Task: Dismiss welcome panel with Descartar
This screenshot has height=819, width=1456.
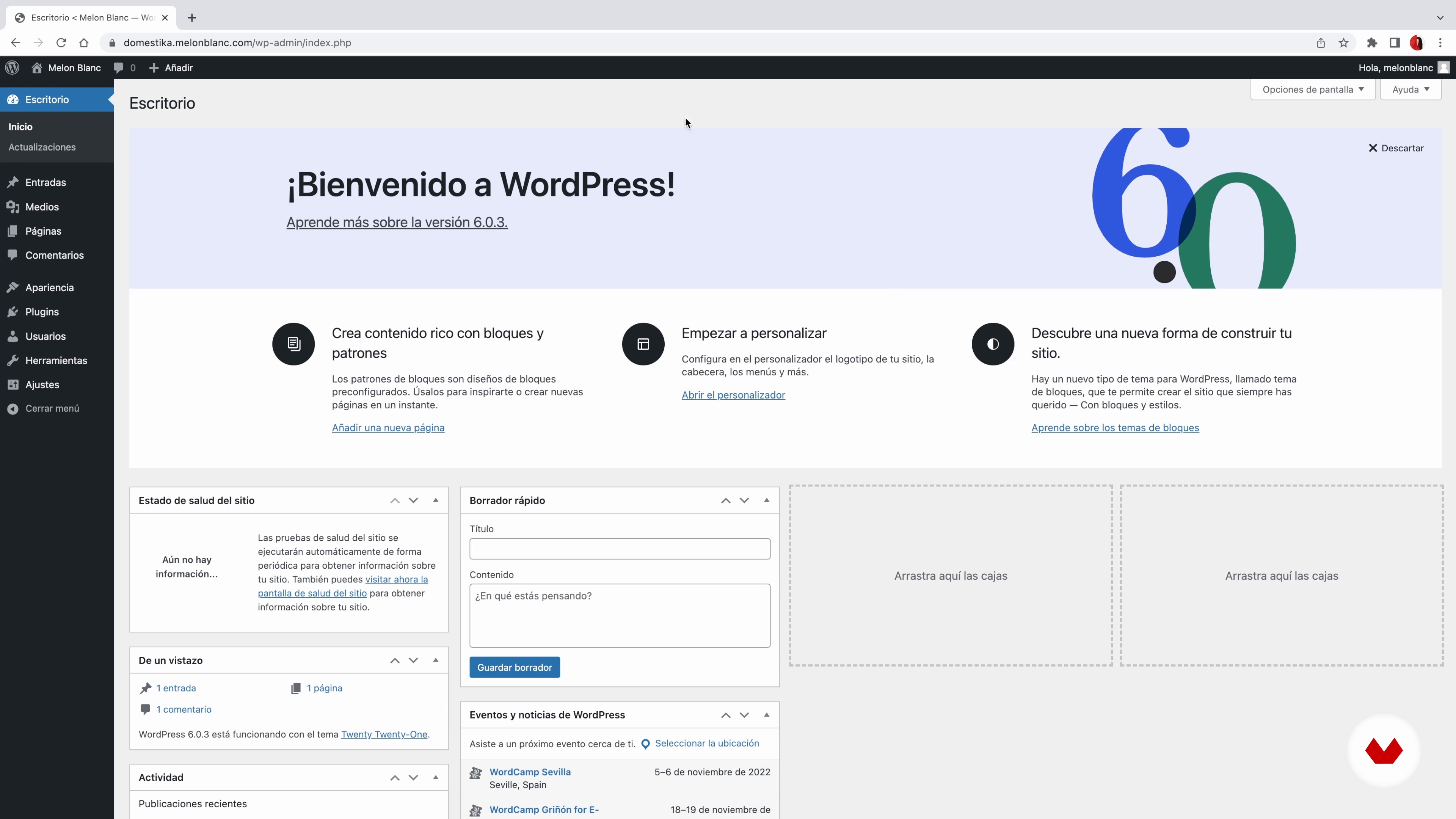Action: [x=1395, y=148]
